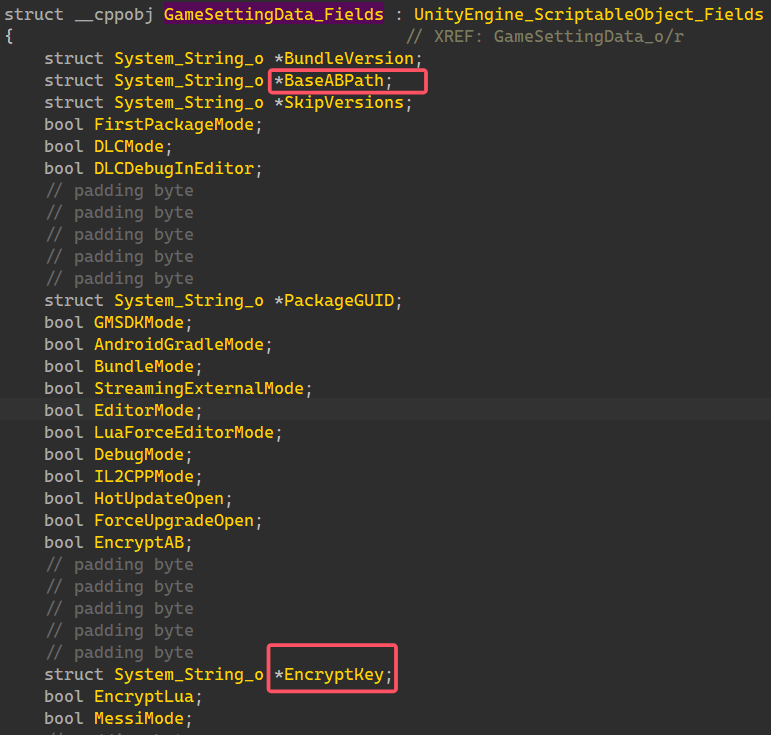Select the PackageGUID string field
The image size is (771, 735).
338,301
